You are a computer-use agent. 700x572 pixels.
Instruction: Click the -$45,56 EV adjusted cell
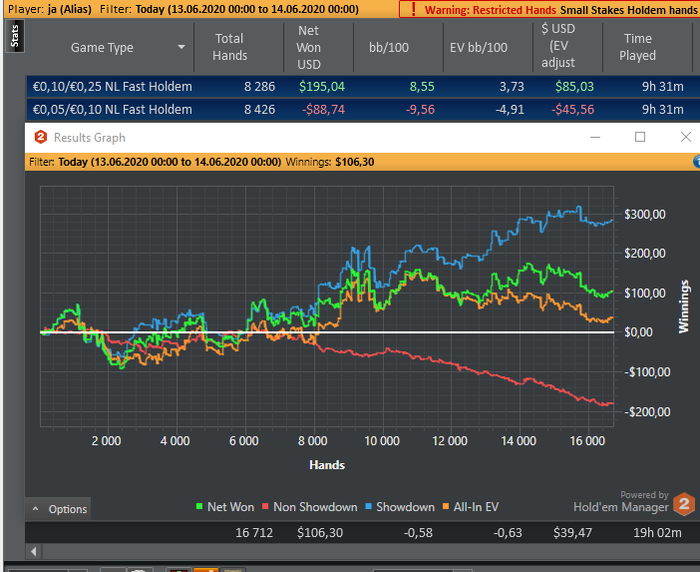(x=573, y=110)
